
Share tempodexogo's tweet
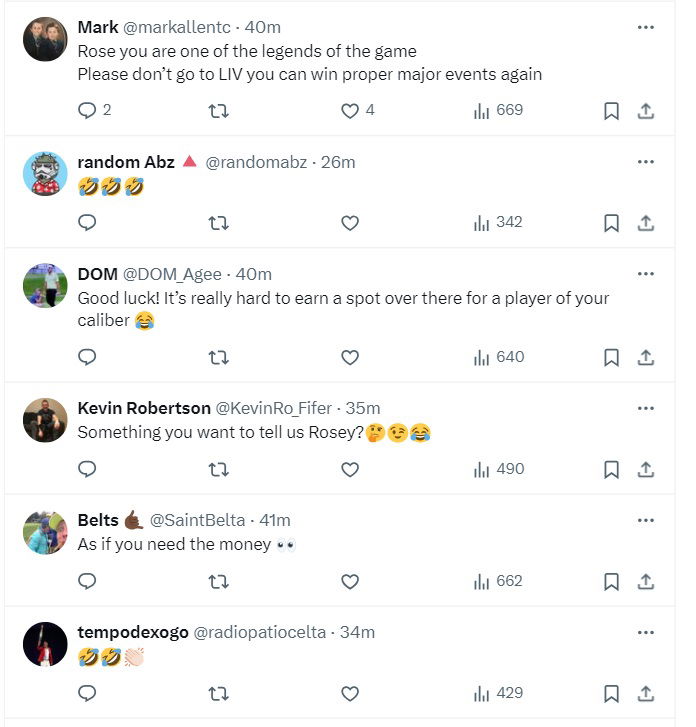coord(646,693)
